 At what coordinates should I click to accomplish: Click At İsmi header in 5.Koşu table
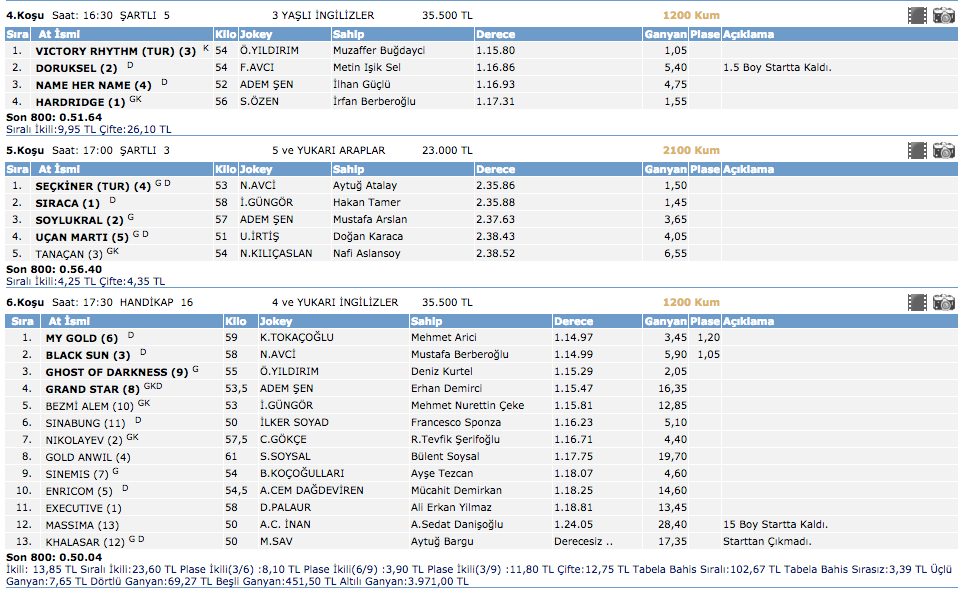pyautogui.click(x=58, y=170)
